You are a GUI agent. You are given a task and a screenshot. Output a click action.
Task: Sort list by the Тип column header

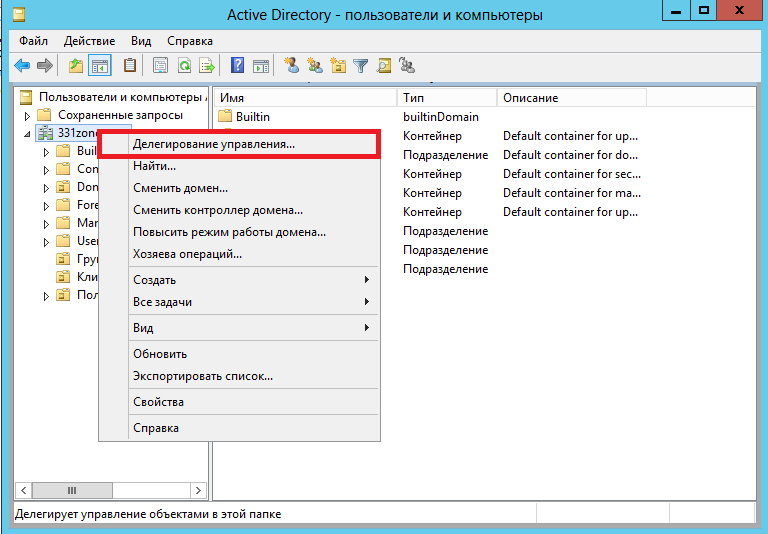pos(447,97)
